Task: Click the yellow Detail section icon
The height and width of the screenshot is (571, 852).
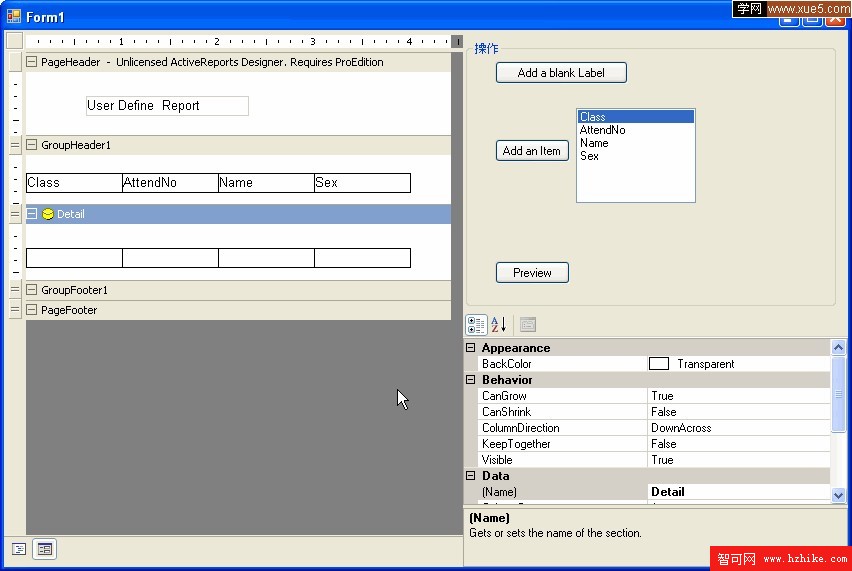Action: click(48, 214)
